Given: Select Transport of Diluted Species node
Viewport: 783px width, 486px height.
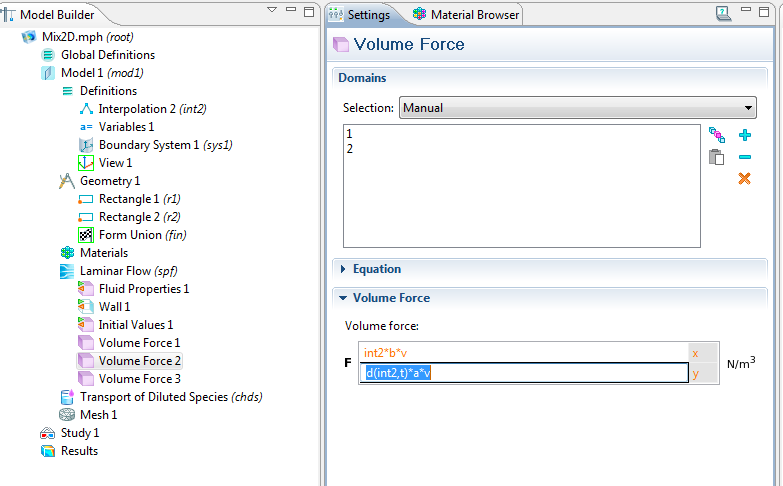Looking at the screenshot, I should click(170, 397).
